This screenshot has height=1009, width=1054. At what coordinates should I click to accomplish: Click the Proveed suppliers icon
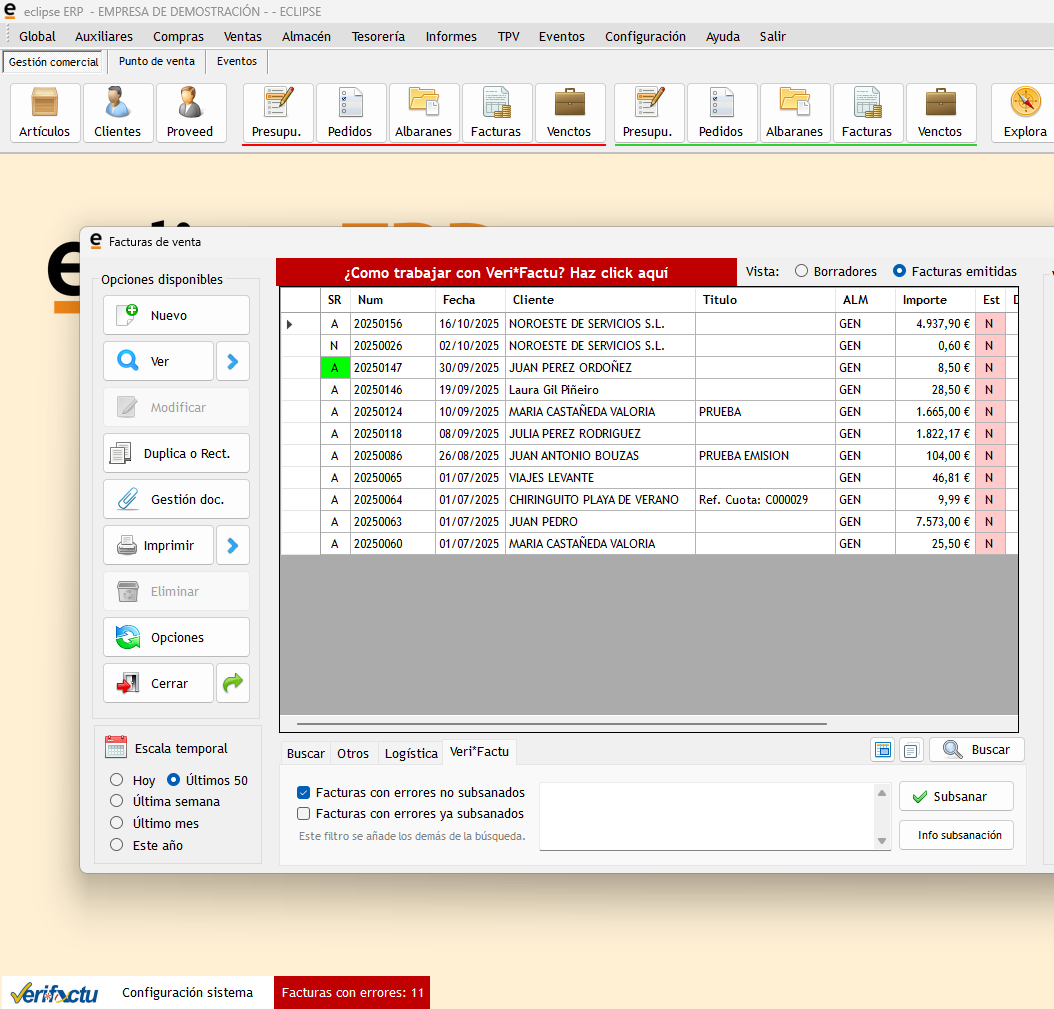pyautogui.click(x=190, y=112)
